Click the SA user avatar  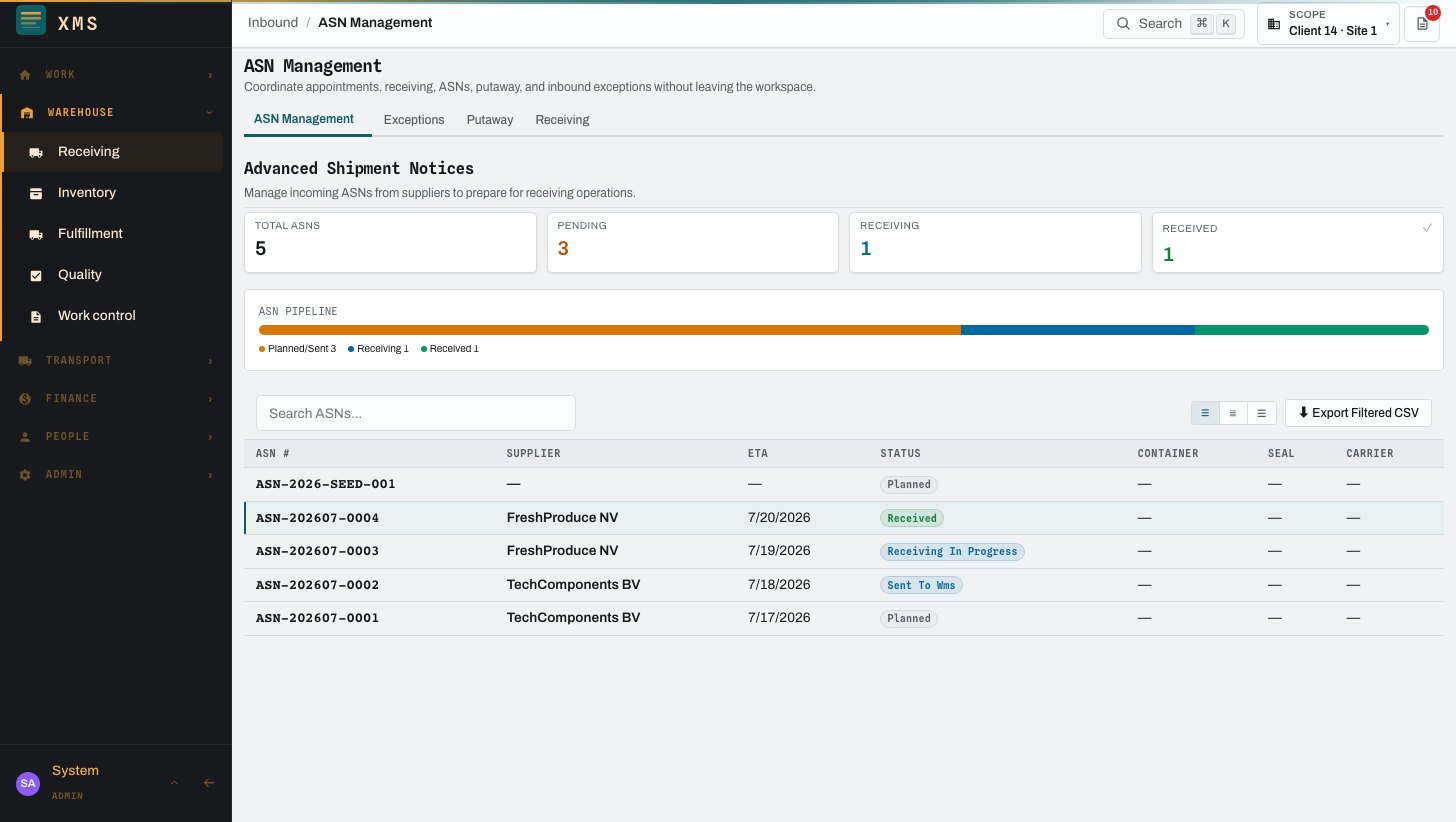(28, 783)
